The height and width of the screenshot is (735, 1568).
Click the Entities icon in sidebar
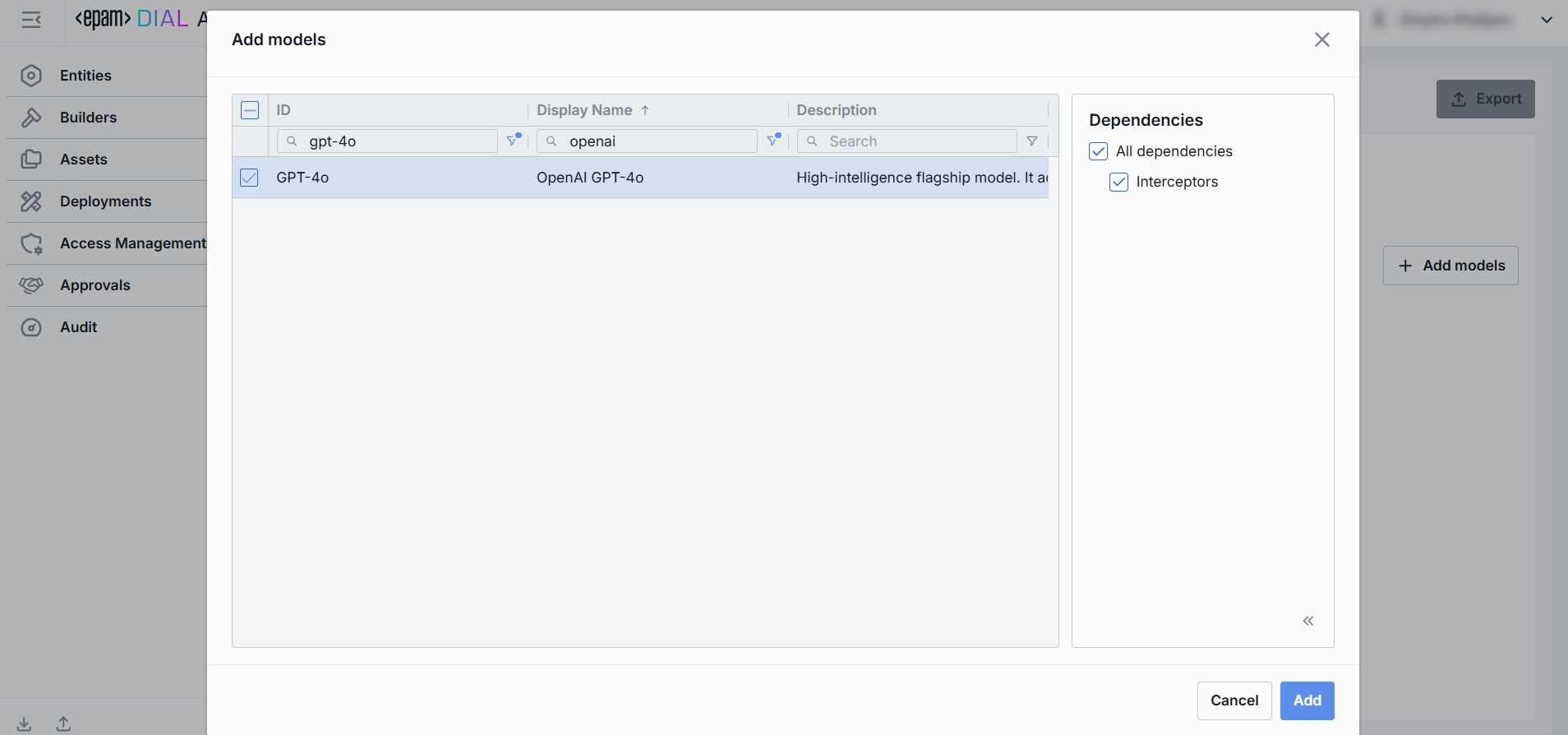pyautogui.click(x=31, y=76)
